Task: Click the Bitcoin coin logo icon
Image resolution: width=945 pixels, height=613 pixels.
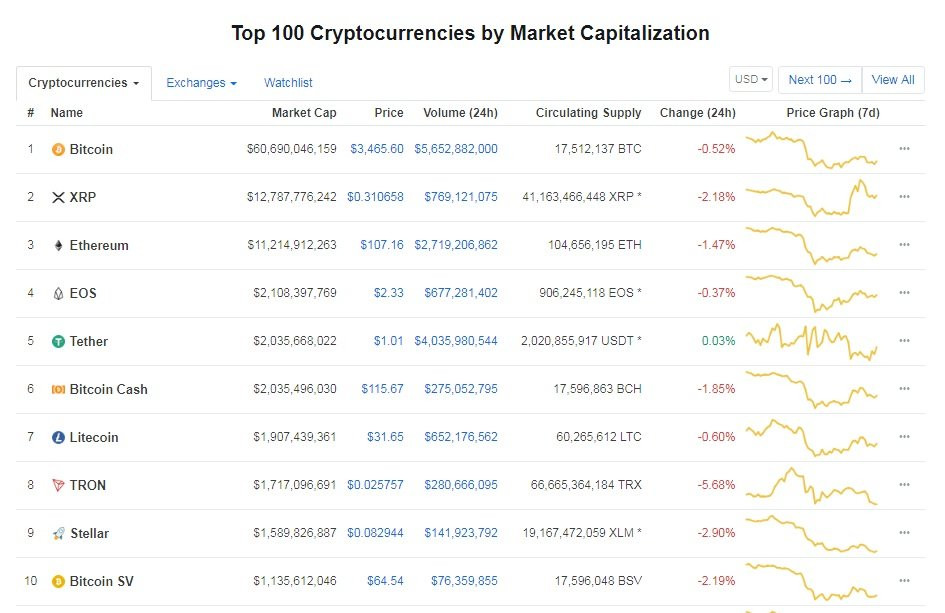Action: click(x=58, y=149)
